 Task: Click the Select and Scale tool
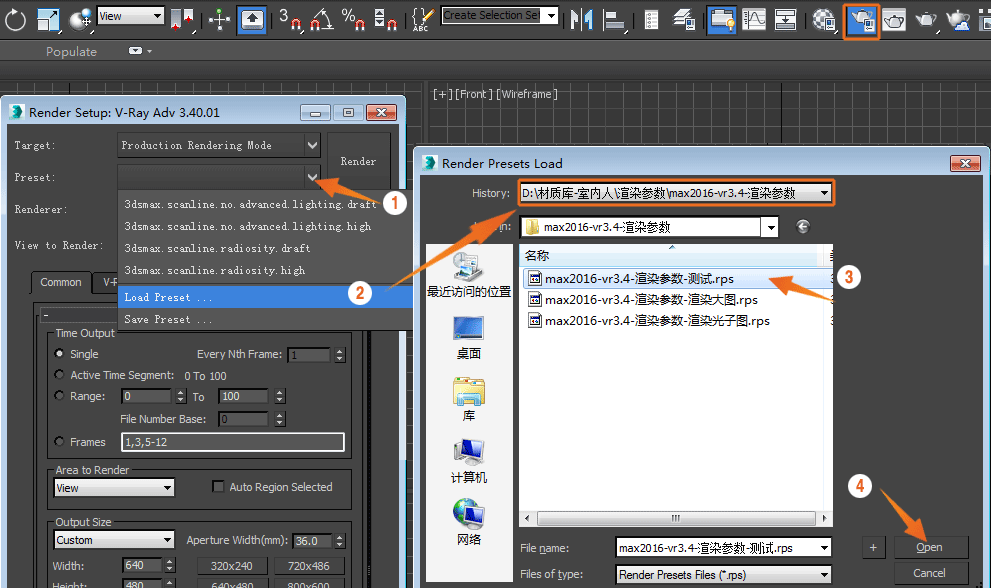[48, 20]
